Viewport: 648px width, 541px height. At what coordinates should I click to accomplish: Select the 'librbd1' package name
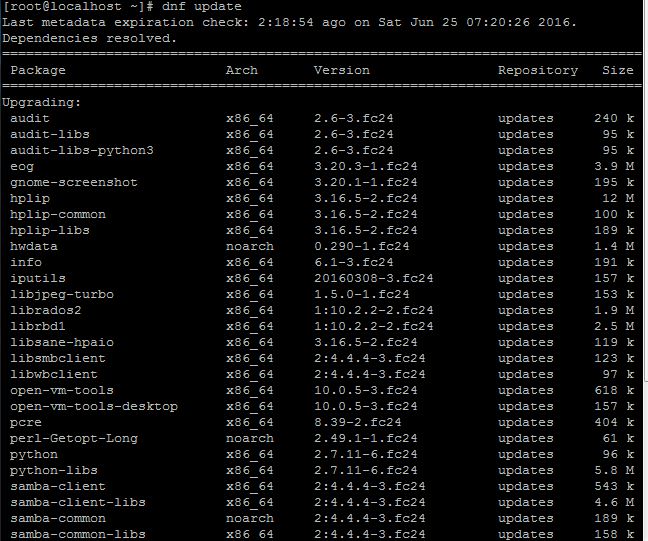38,327
